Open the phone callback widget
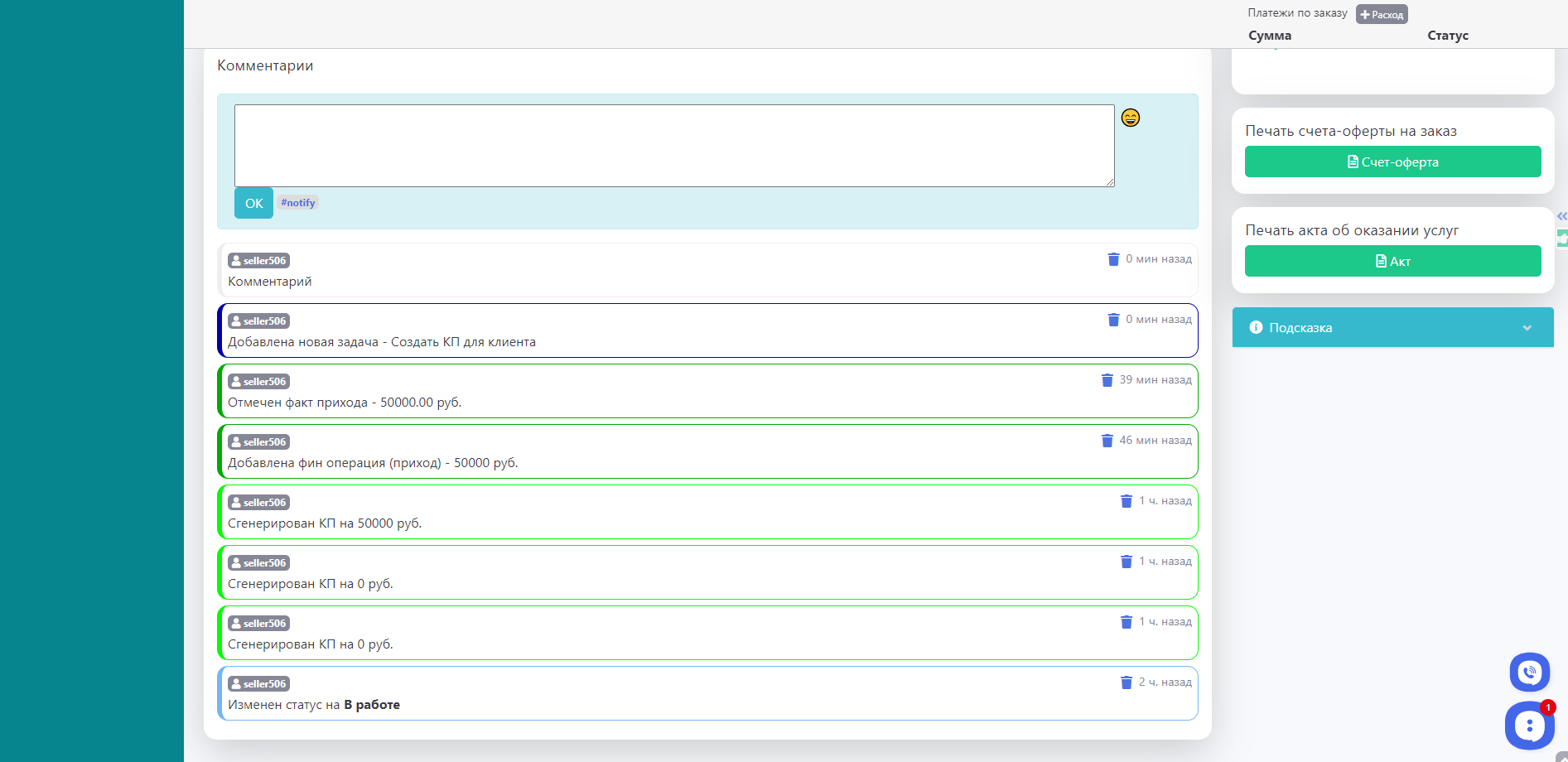The image size is (1568, 762). click(x=1529, y=672)
